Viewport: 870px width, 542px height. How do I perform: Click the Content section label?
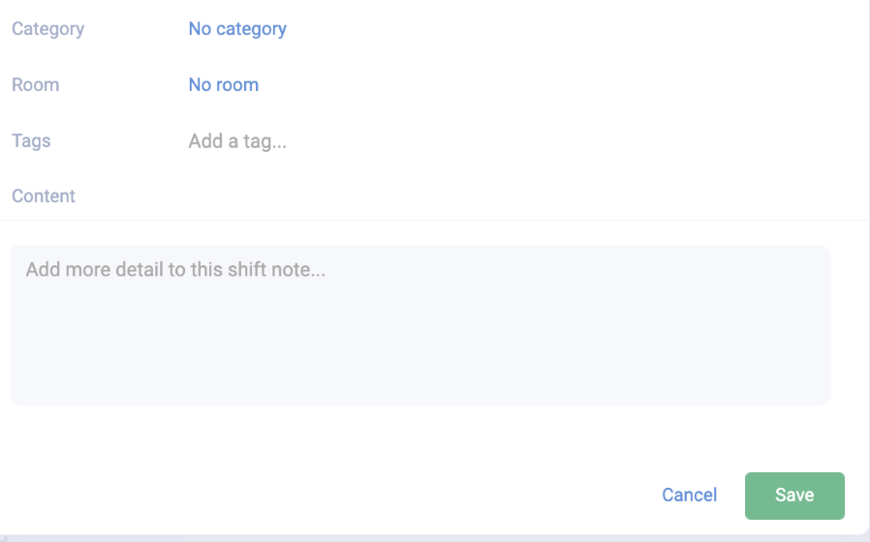point(43,196)
